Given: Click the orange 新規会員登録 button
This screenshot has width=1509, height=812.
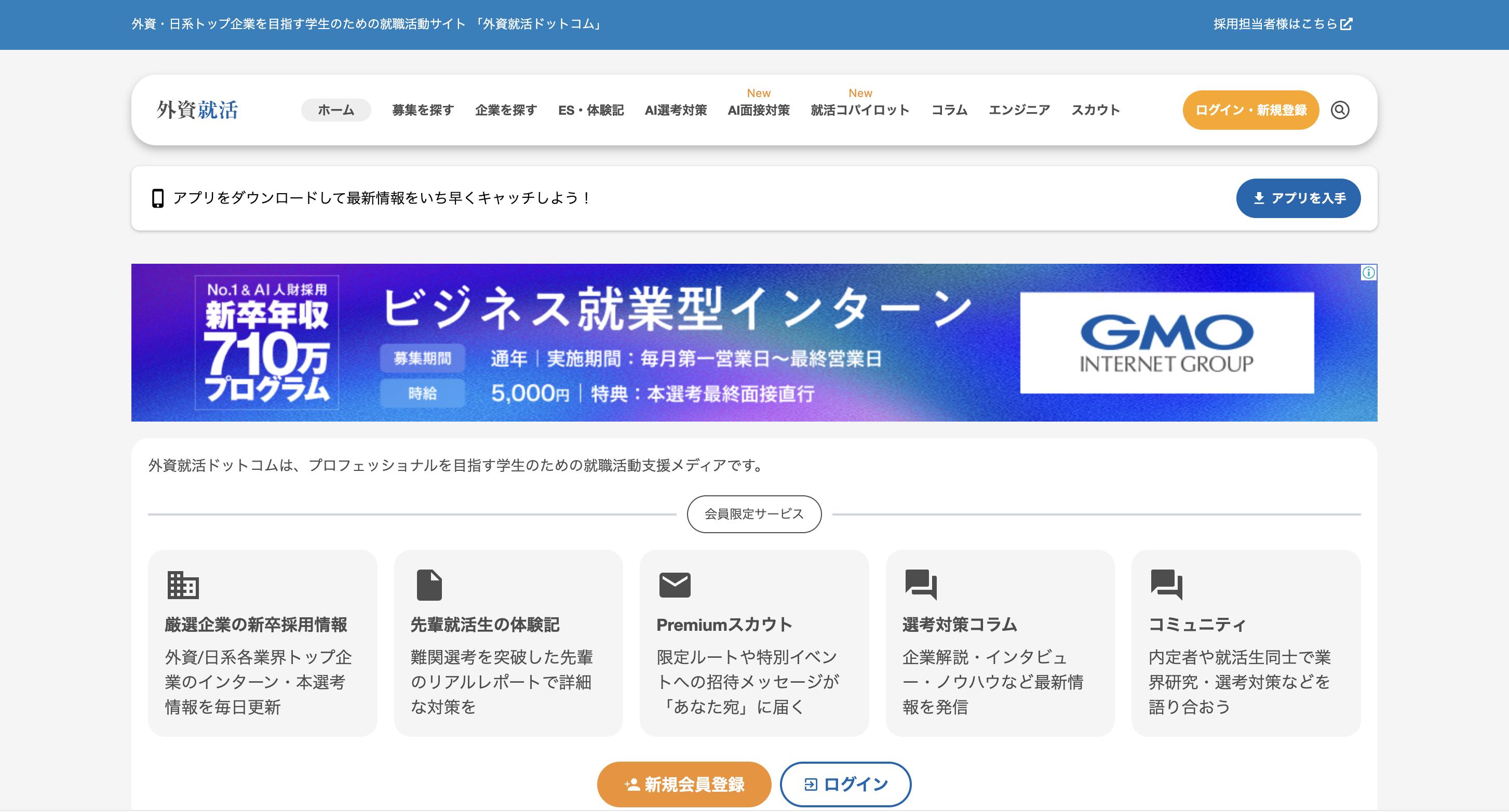Looking at the screenshot, I should (x=683, y=784).
